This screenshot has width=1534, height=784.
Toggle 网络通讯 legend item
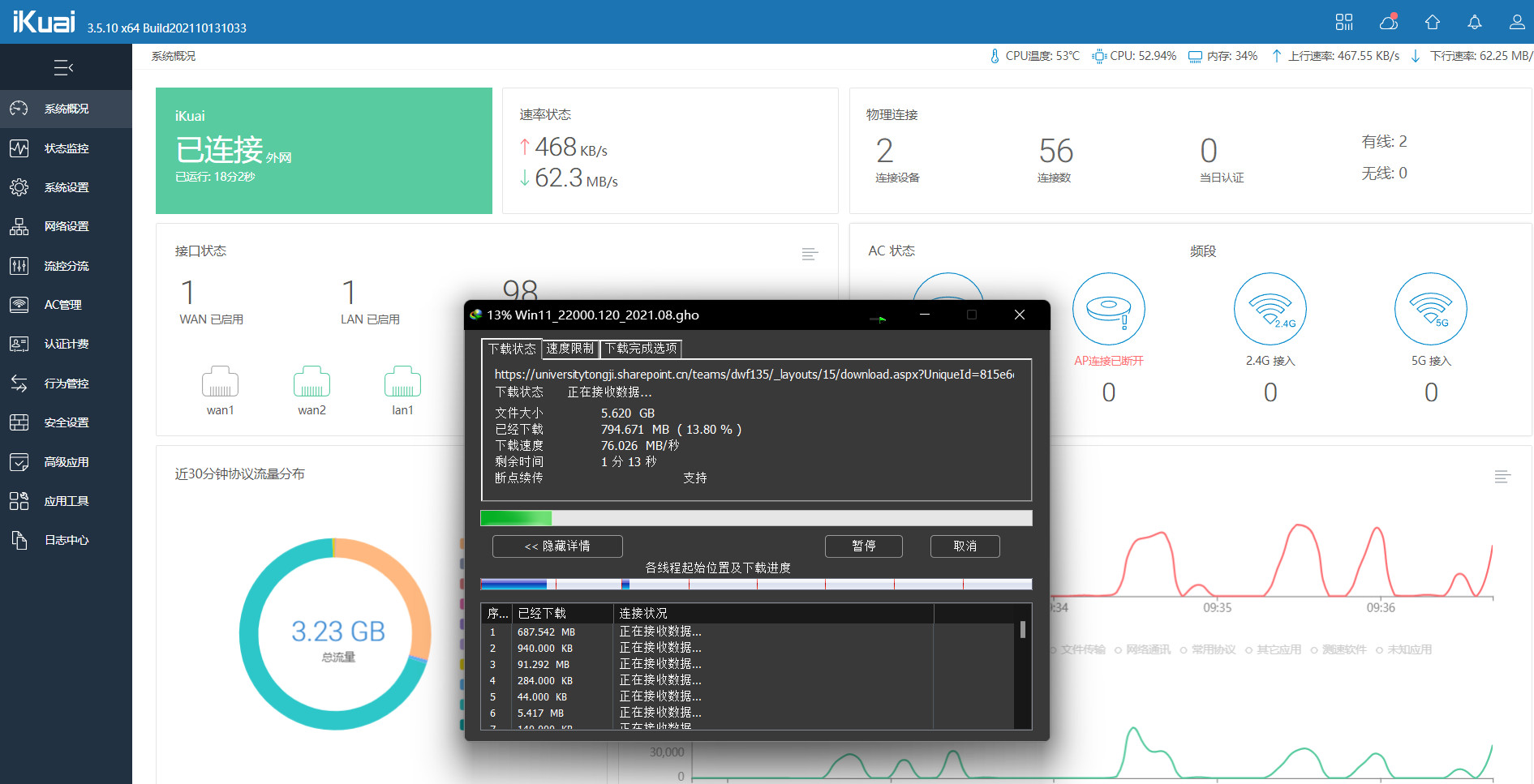point(1142,650)
